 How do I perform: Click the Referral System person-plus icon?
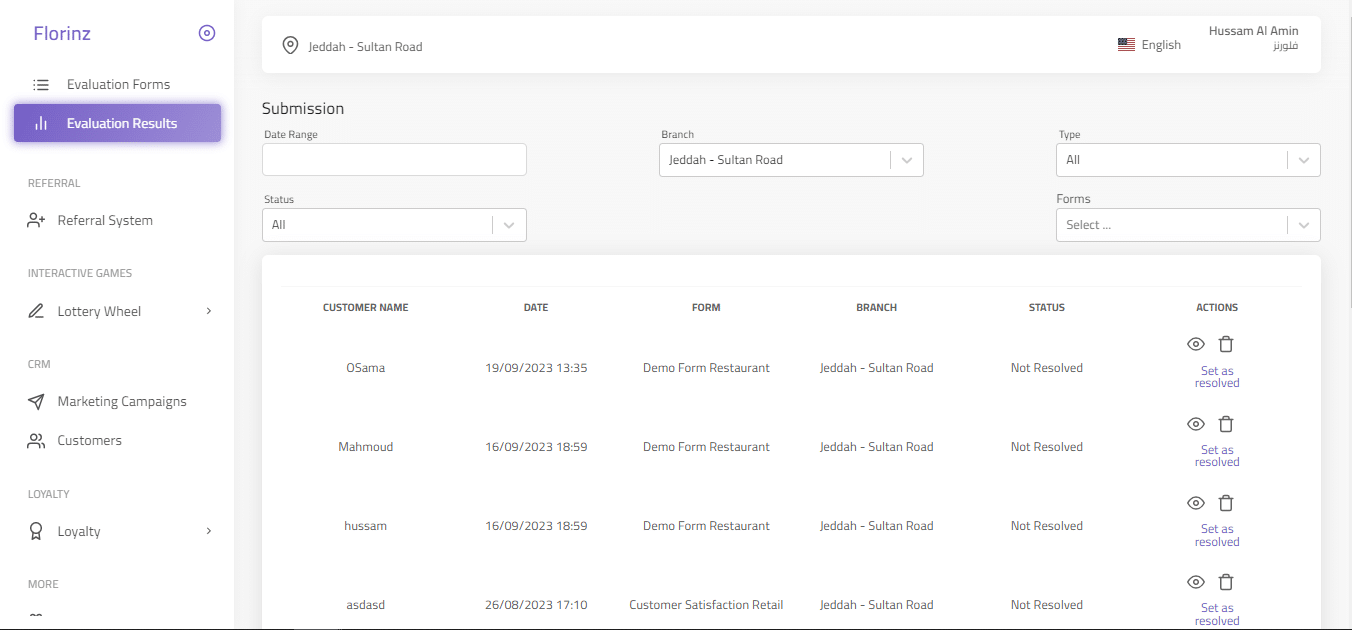point(37,220)
